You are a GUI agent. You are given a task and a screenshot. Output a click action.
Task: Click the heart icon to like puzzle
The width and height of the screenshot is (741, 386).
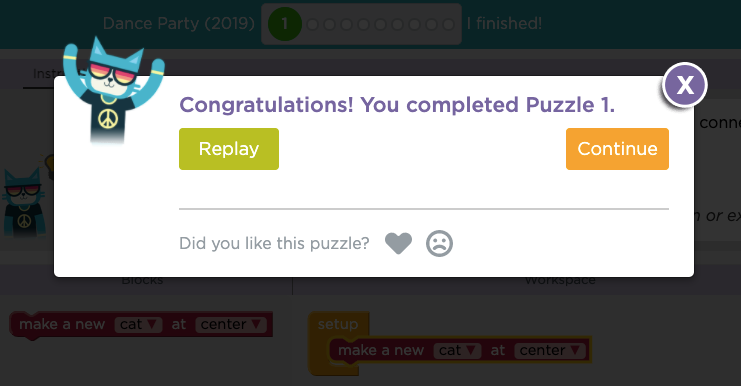(x=398, y=243)
